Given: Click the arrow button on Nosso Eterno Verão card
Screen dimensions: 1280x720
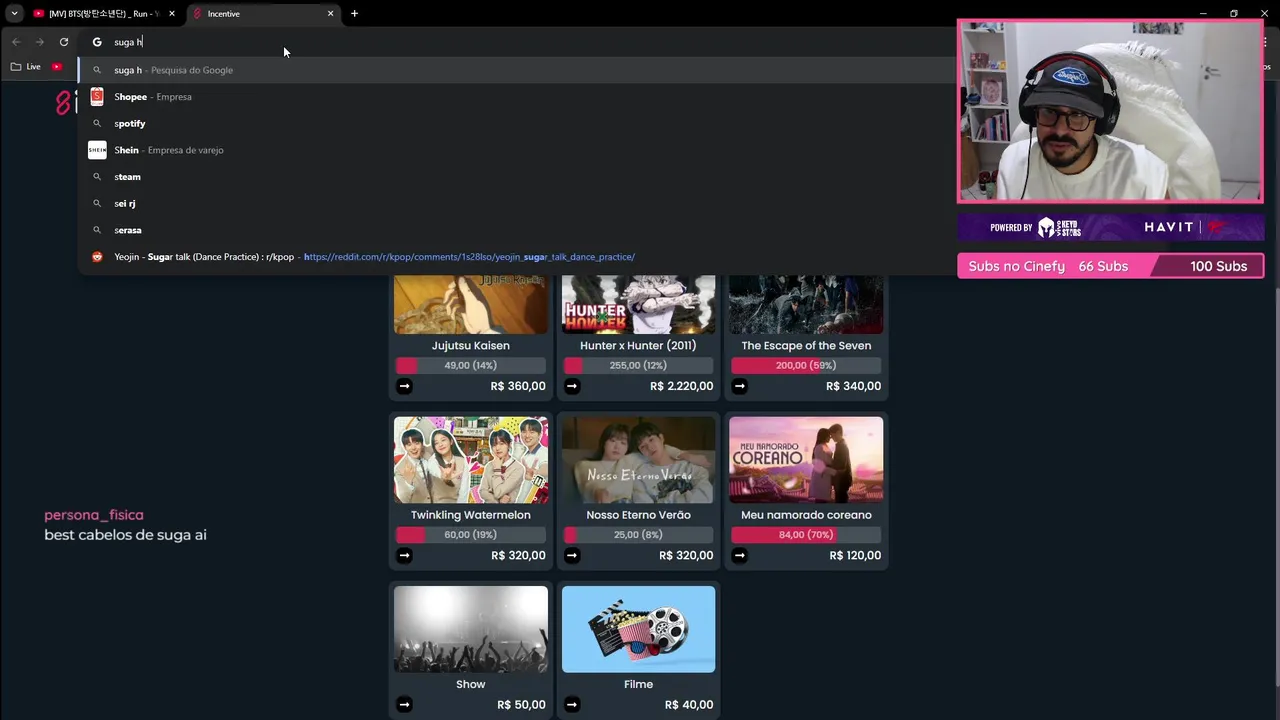Looking at the screenshot, I should click(572, 555).
